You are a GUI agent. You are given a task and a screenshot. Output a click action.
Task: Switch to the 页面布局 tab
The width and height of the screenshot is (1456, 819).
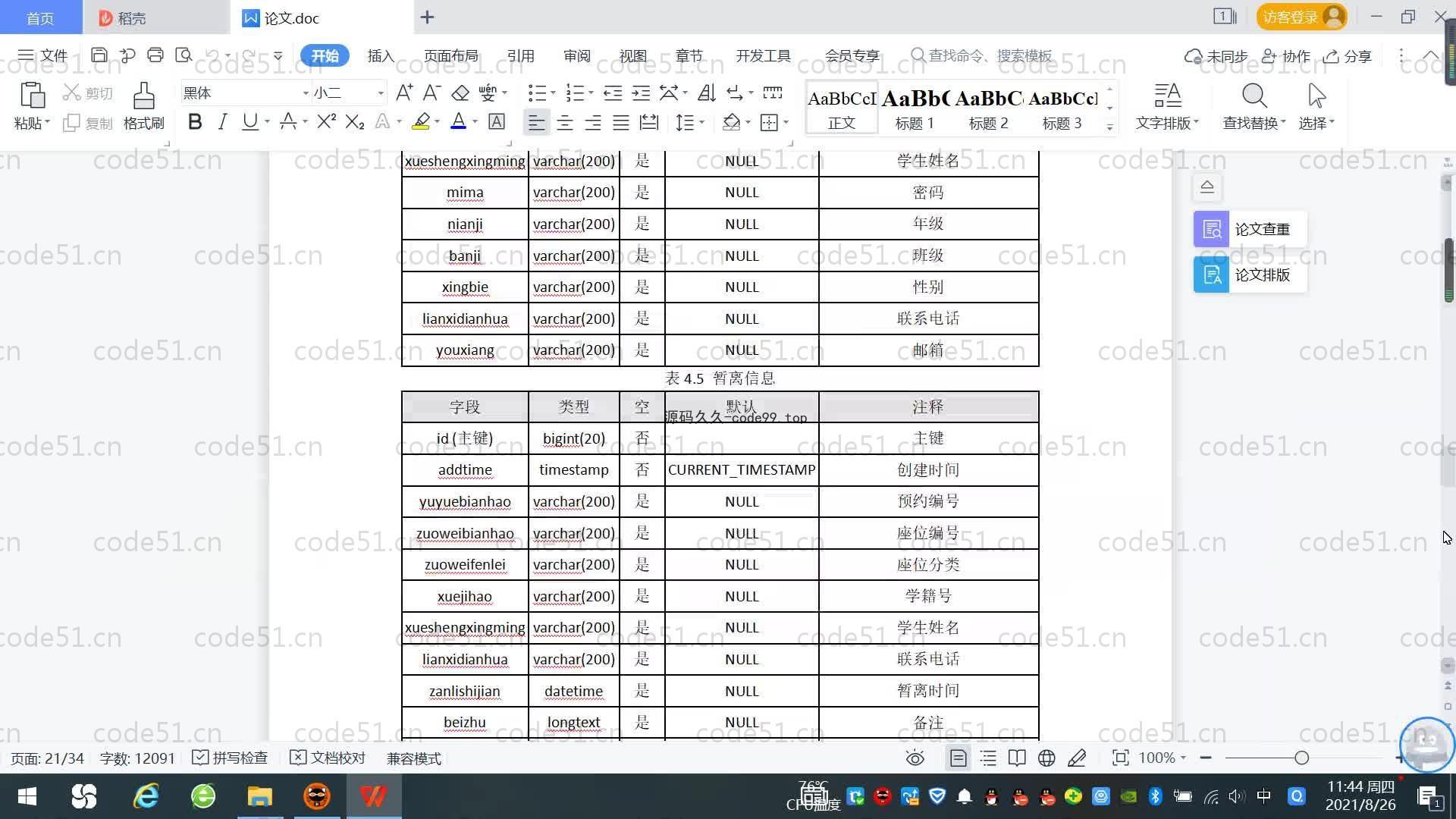click(450, 55)
